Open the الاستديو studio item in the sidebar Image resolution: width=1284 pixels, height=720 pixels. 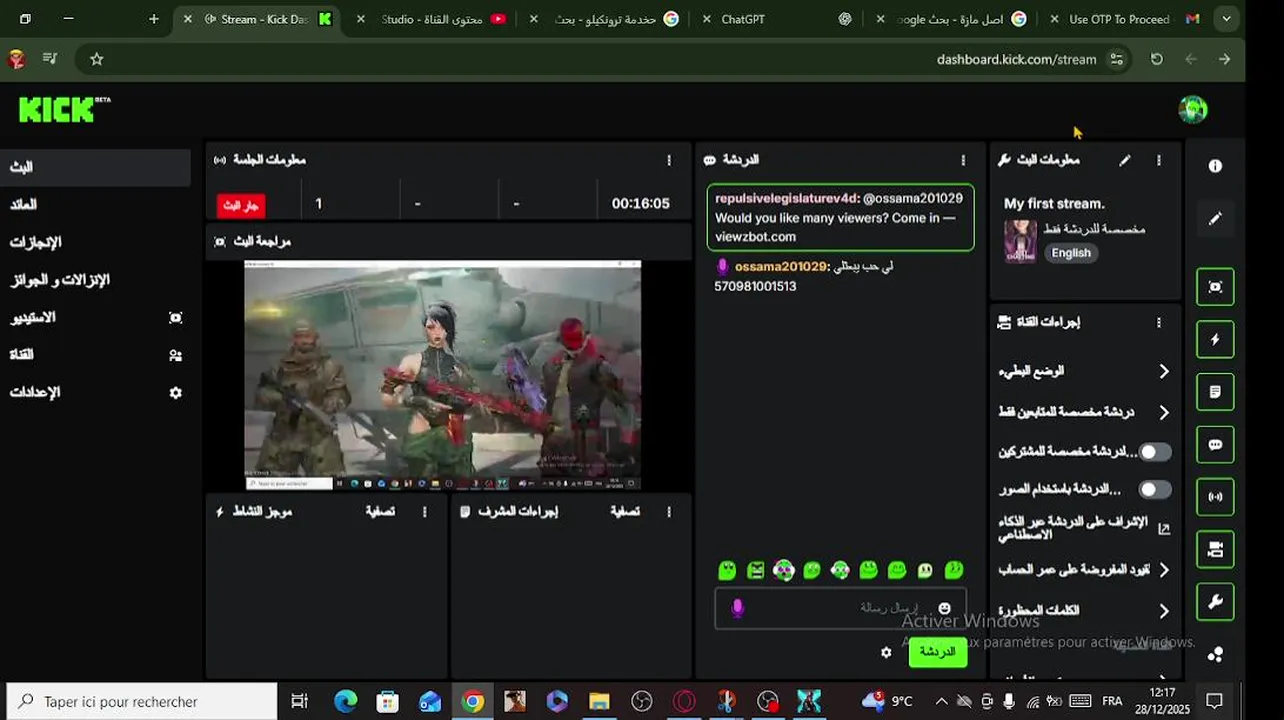95,317
